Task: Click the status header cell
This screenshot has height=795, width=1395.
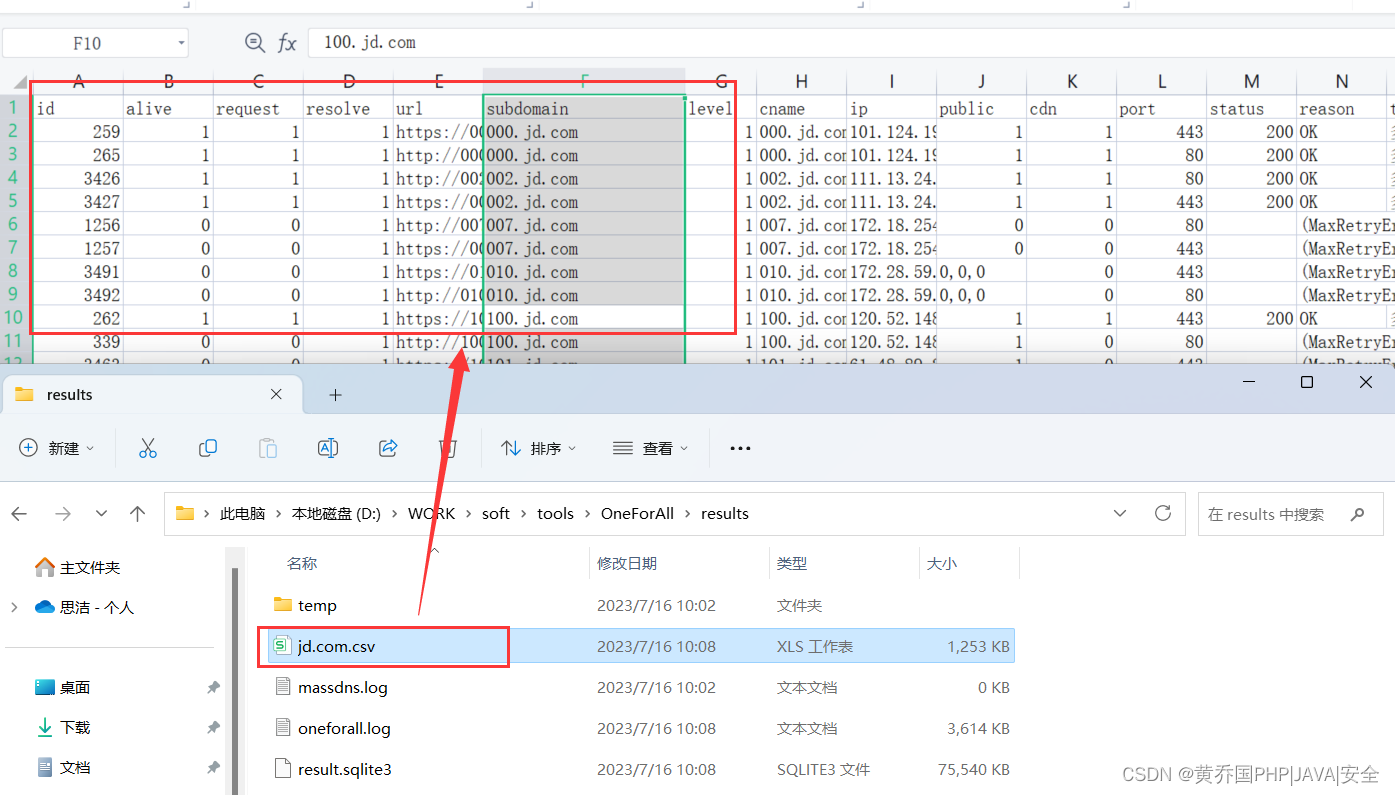Action: coord(1251,108)
